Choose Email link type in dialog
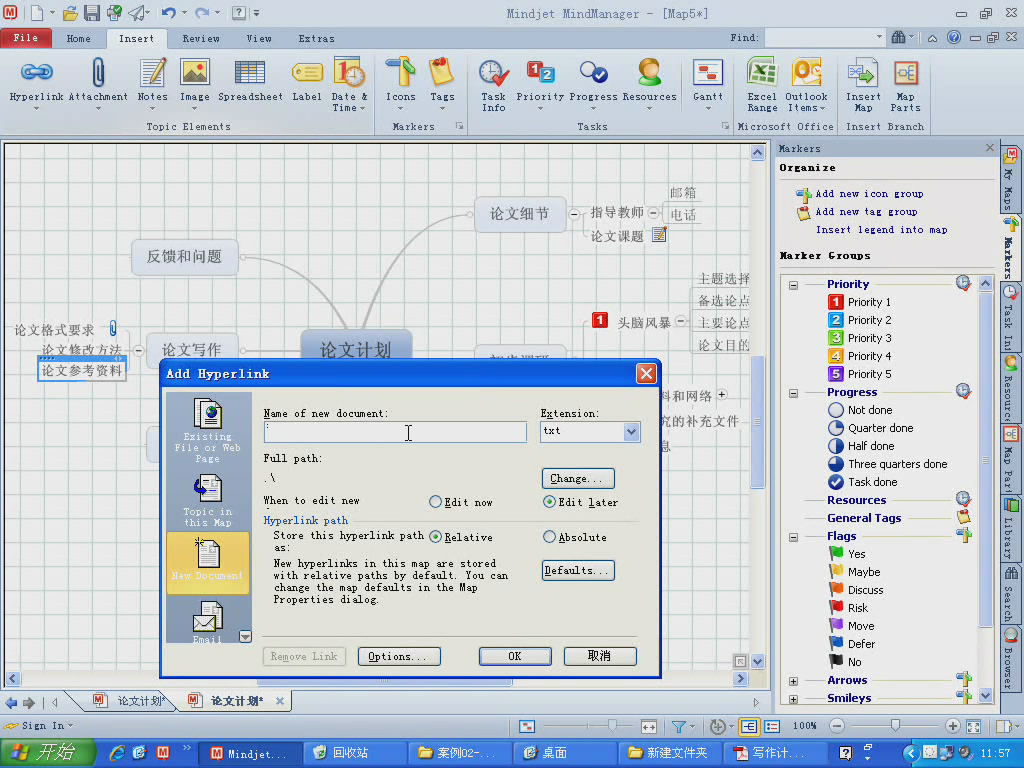1024x768 pixels. click(208, 622)
